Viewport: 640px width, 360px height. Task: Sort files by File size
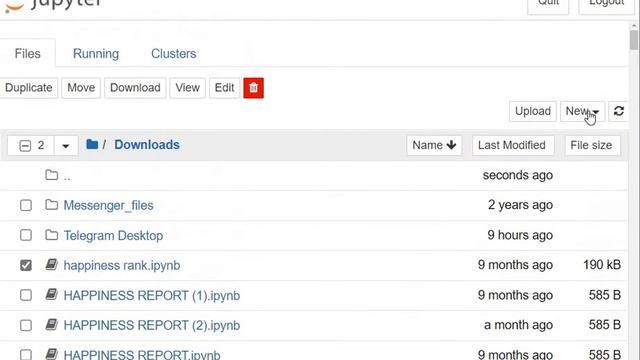coord(592,145)
